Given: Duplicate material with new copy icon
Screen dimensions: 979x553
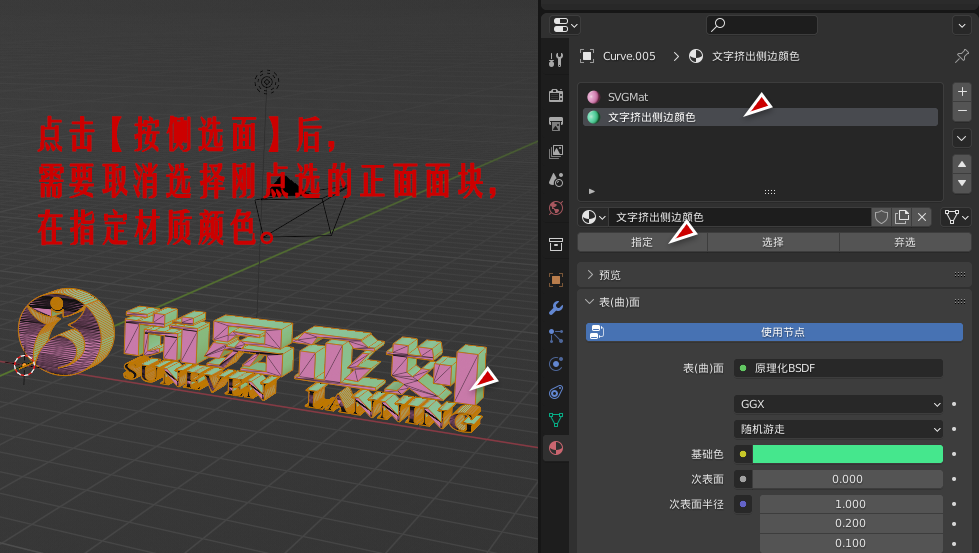Looking at the screenshot, I should tap(902, 217).
